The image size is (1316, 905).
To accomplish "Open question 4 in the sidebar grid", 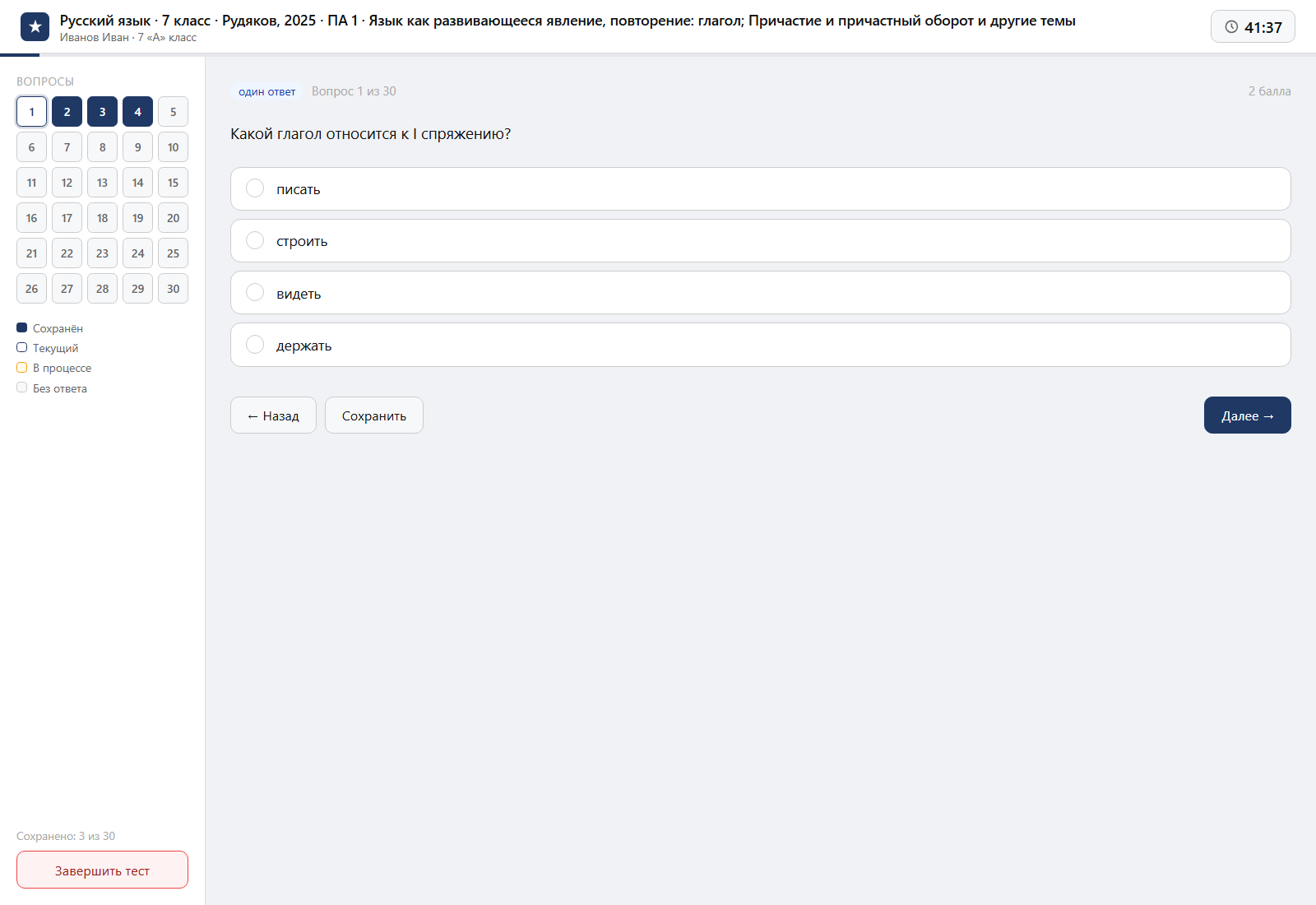I will pyautogui.click(x=137, y=112).
